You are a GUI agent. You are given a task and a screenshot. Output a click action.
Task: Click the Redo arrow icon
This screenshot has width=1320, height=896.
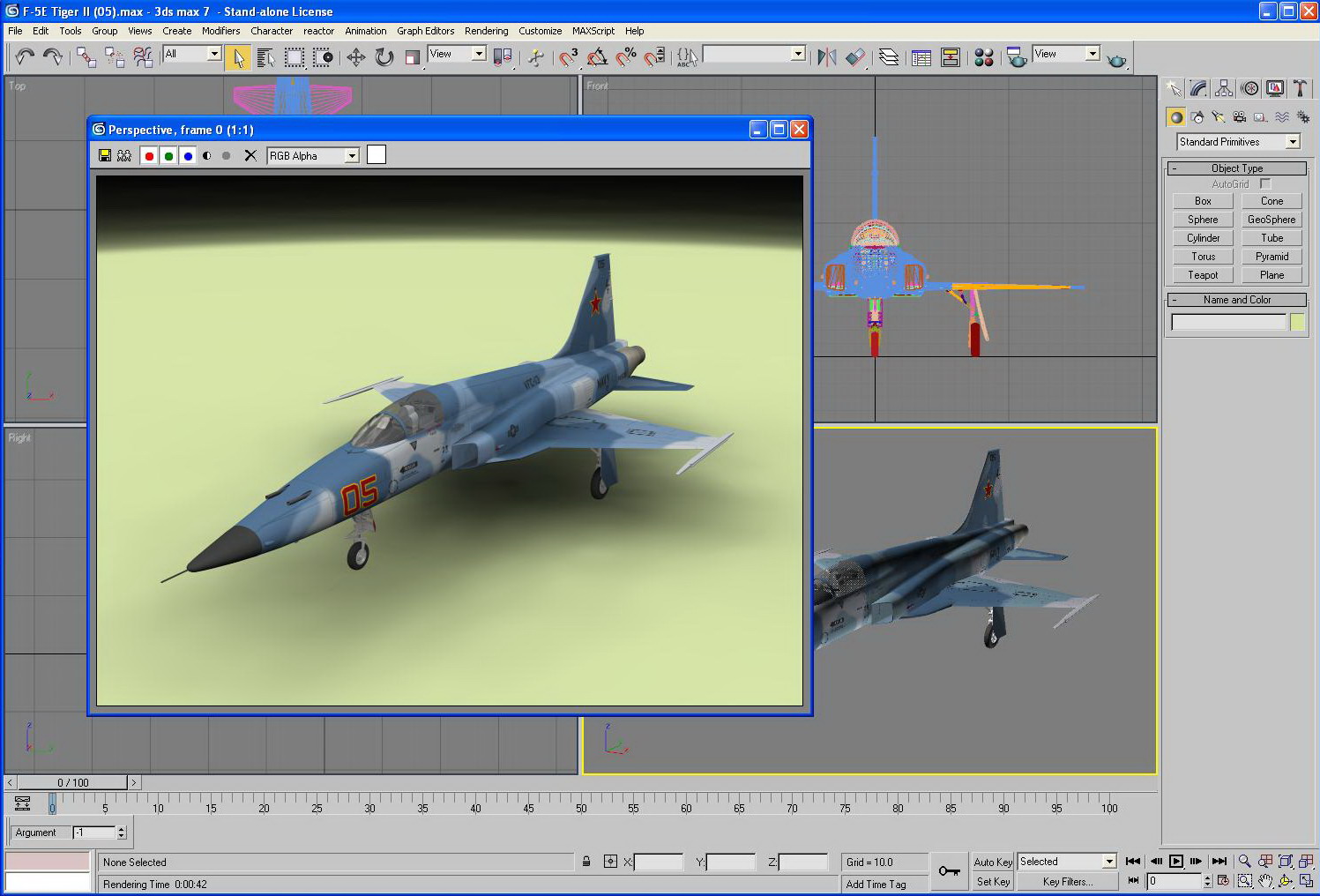coord(53,57)
